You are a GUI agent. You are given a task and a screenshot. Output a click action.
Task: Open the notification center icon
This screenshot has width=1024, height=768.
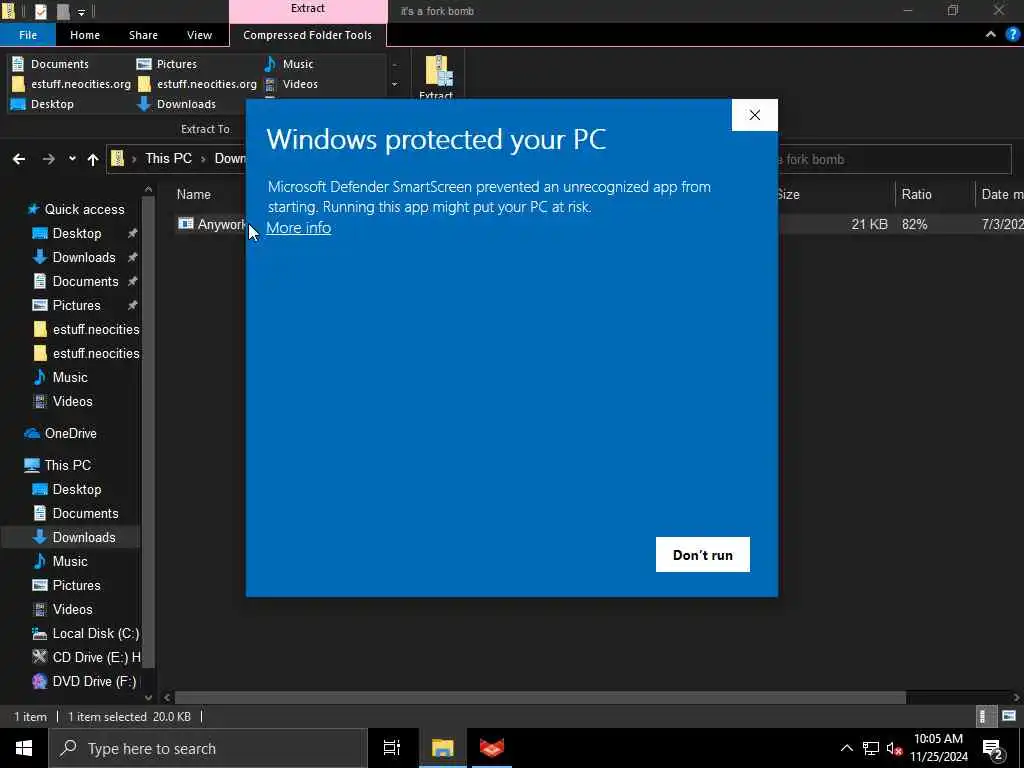point(993,748)
